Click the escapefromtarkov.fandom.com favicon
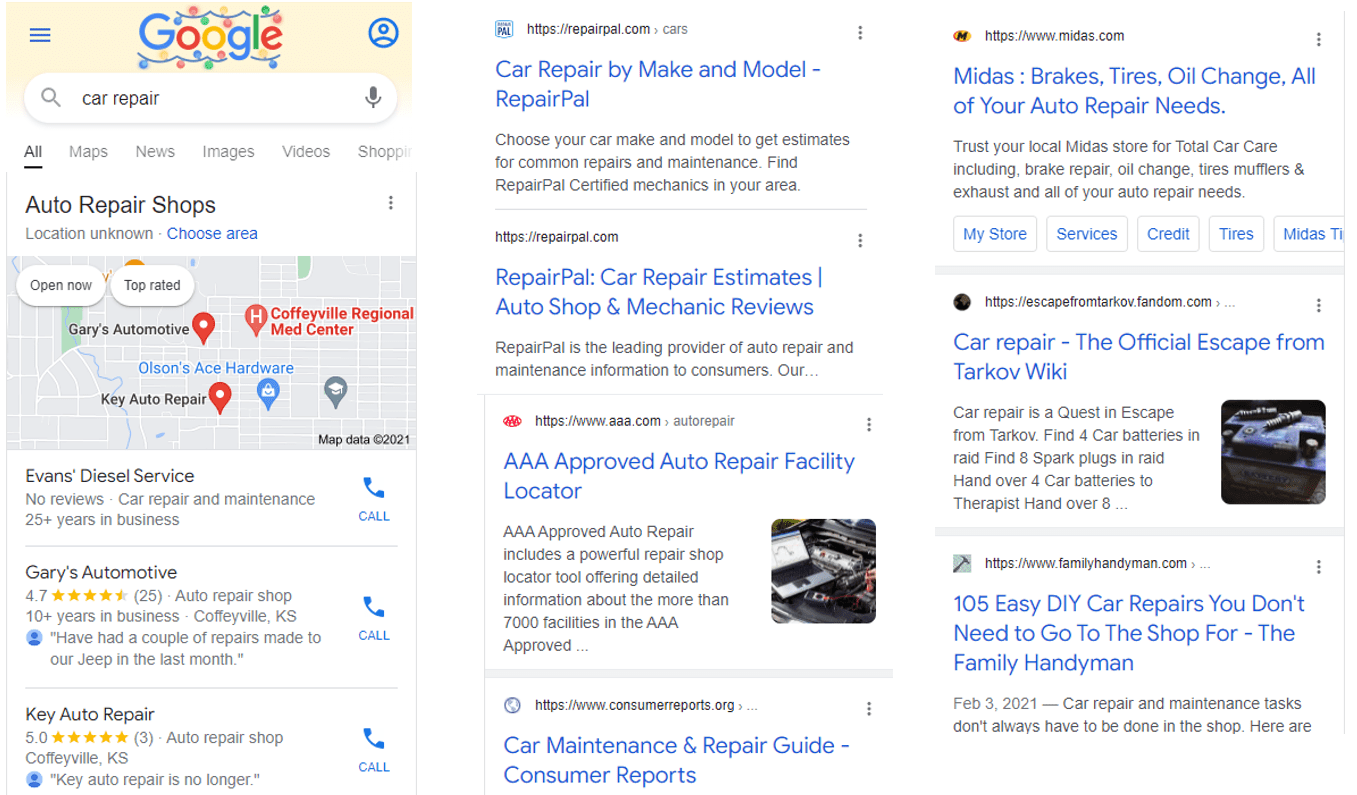Screen dimensions: 1357x795 pyautogui.click(x=962, y=302)
